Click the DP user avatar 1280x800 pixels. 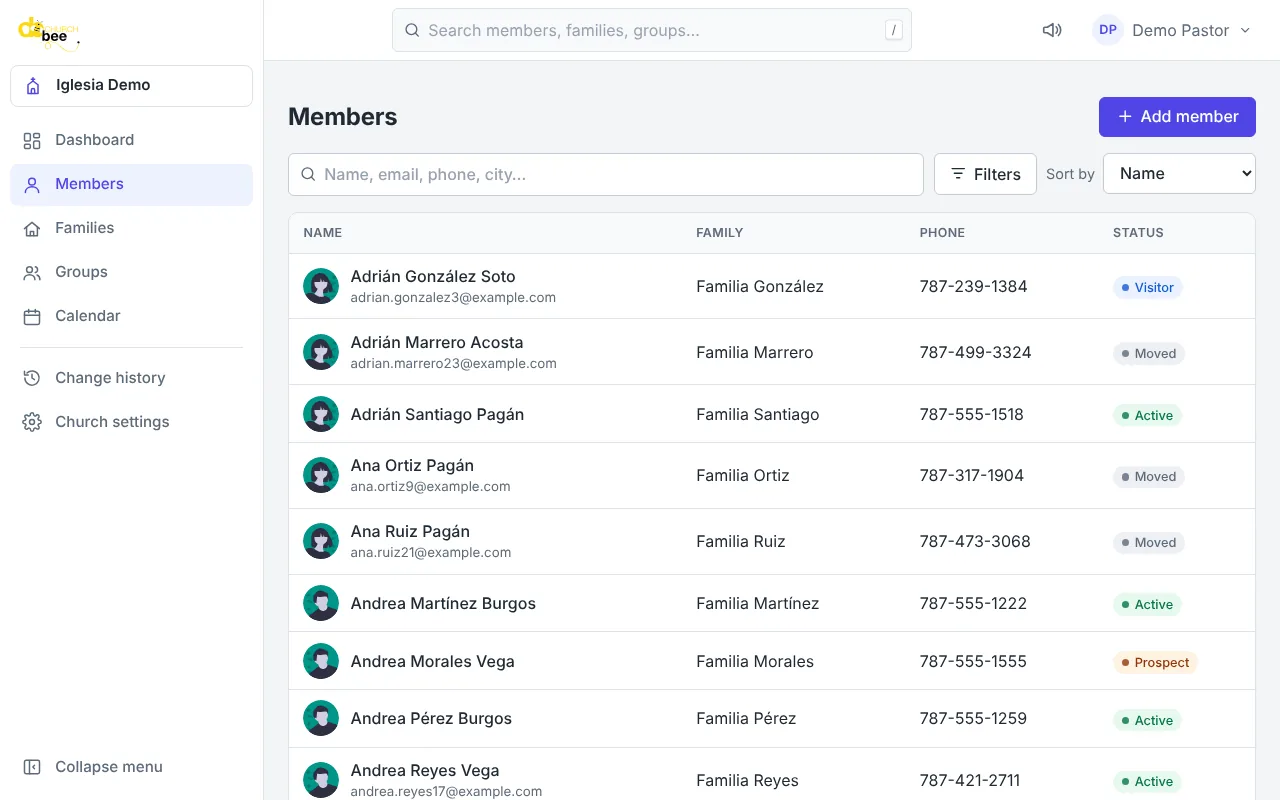(x=1108, y=30)
